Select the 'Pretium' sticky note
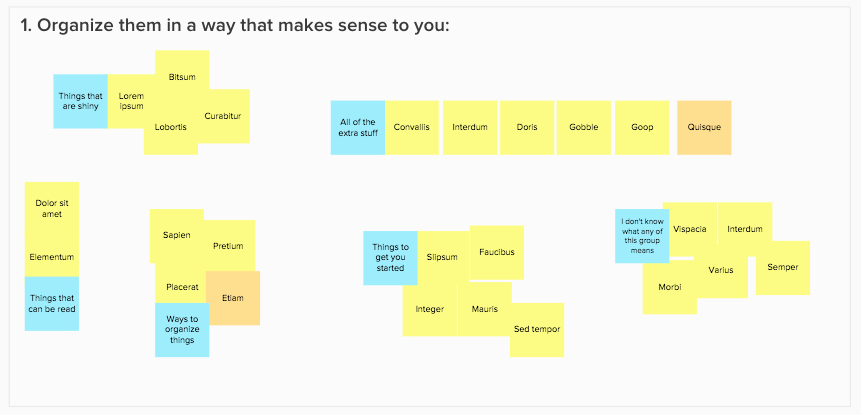 (228, 246)
